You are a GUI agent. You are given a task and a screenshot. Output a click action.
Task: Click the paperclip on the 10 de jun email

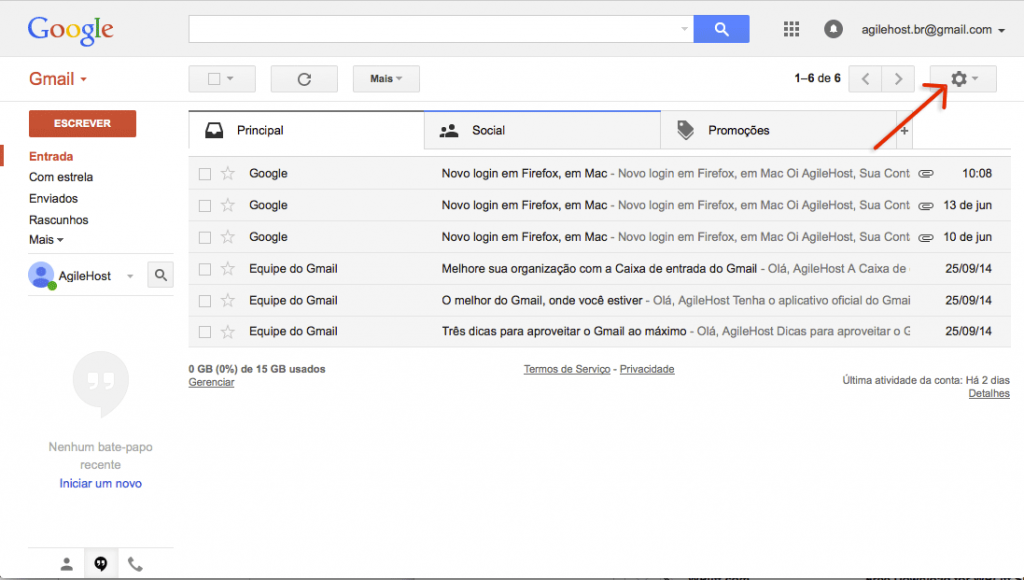point(925,237)
